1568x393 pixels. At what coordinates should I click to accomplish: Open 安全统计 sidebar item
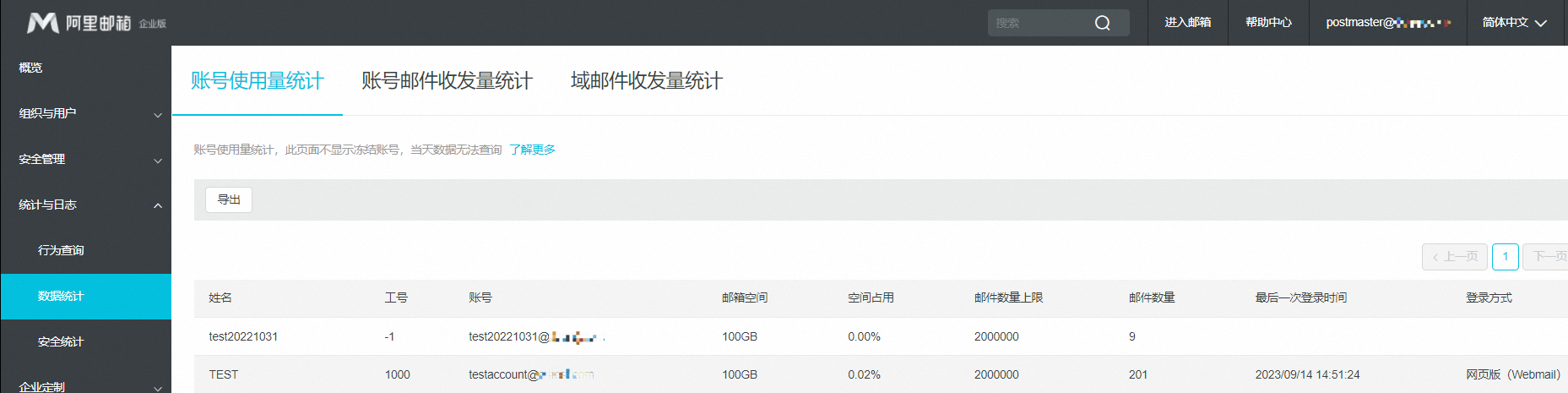61,341
